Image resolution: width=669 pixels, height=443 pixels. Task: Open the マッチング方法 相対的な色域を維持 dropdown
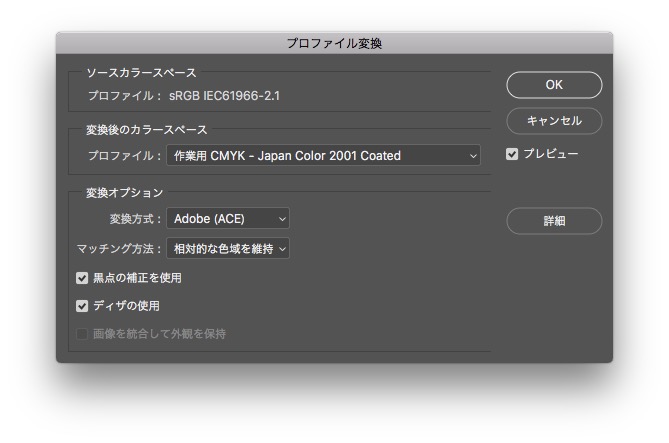tap(227, 248)
